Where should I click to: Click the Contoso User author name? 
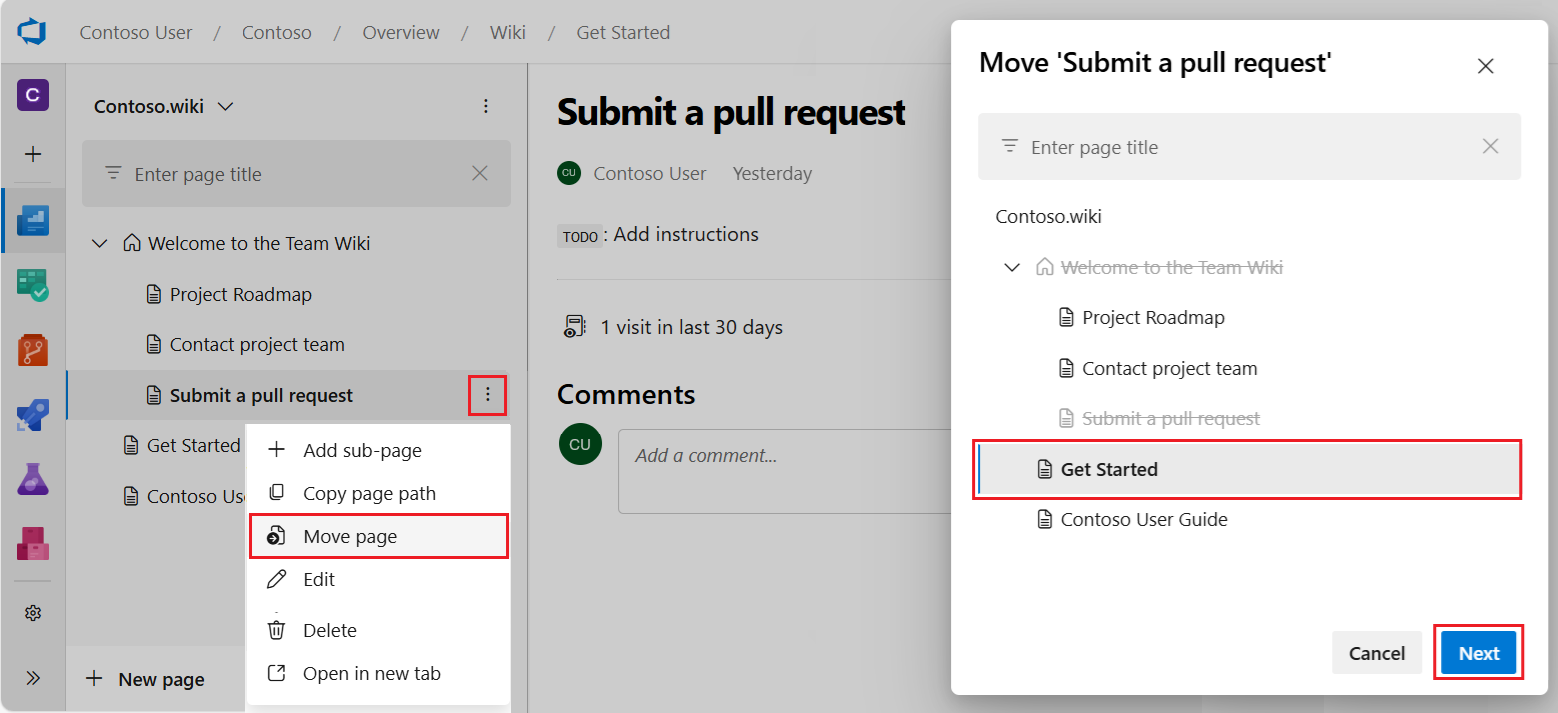click(650, 173)
